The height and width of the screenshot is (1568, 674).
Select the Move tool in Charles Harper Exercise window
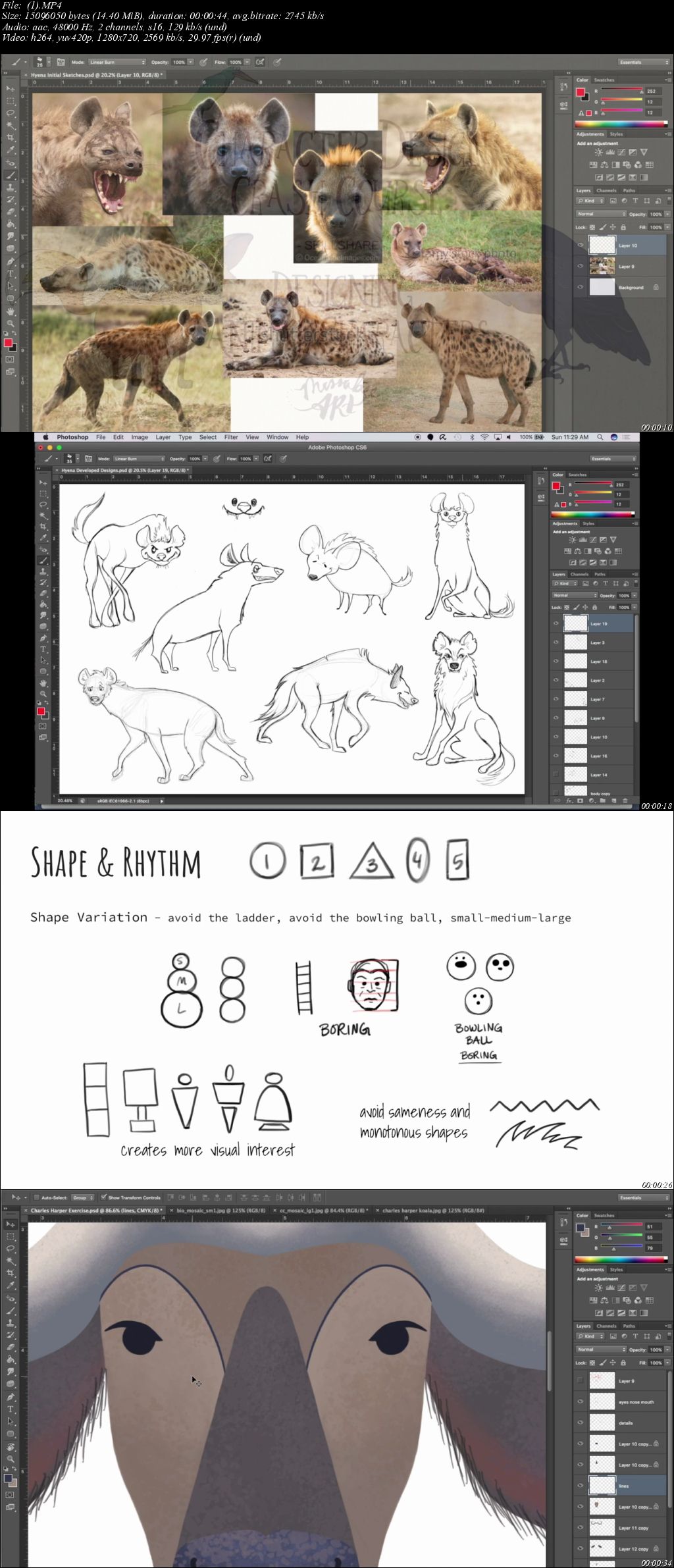11,1224
